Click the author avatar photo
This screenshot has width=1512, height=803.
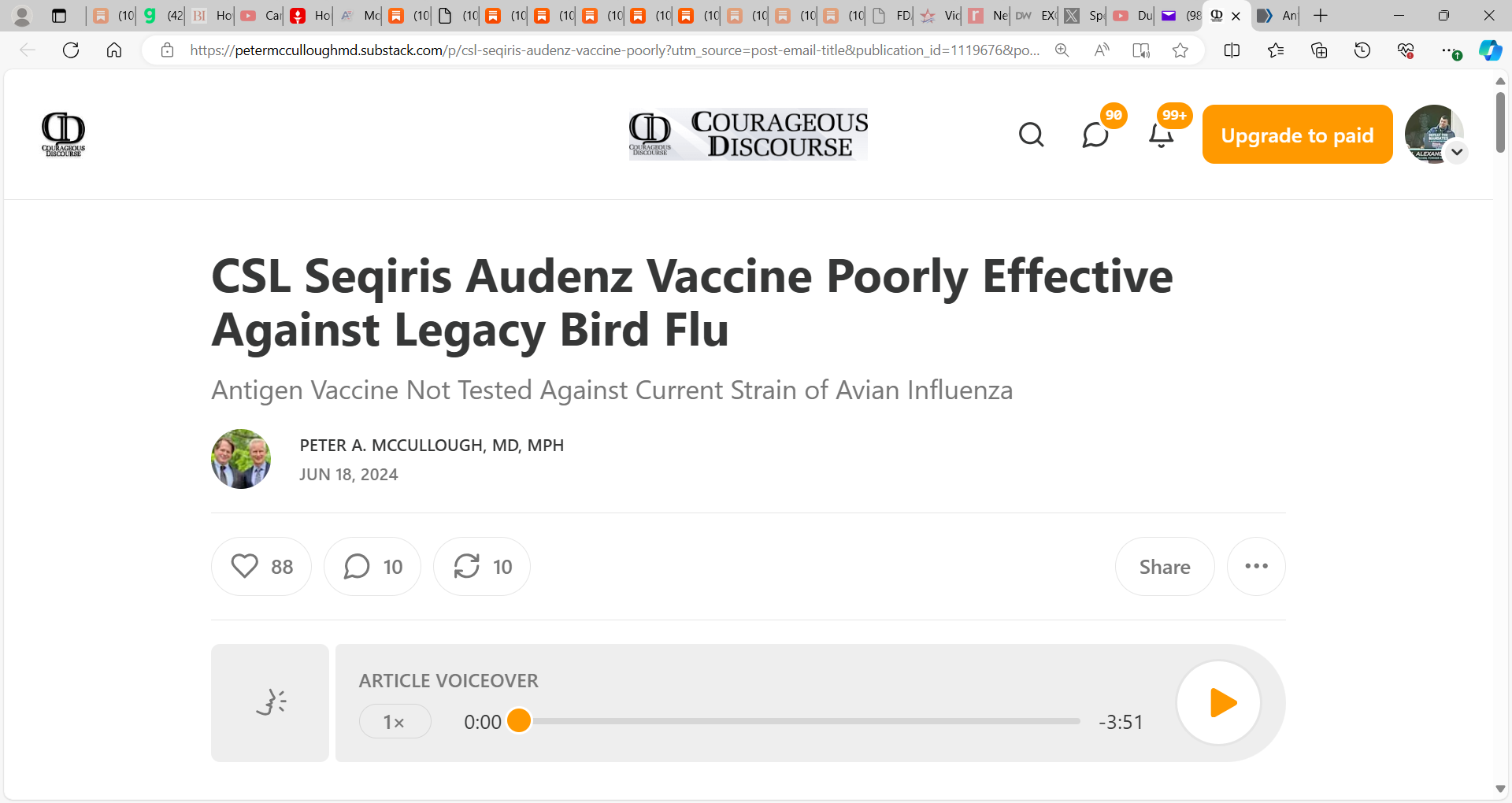pyautogui.click(x=241, y=459)
